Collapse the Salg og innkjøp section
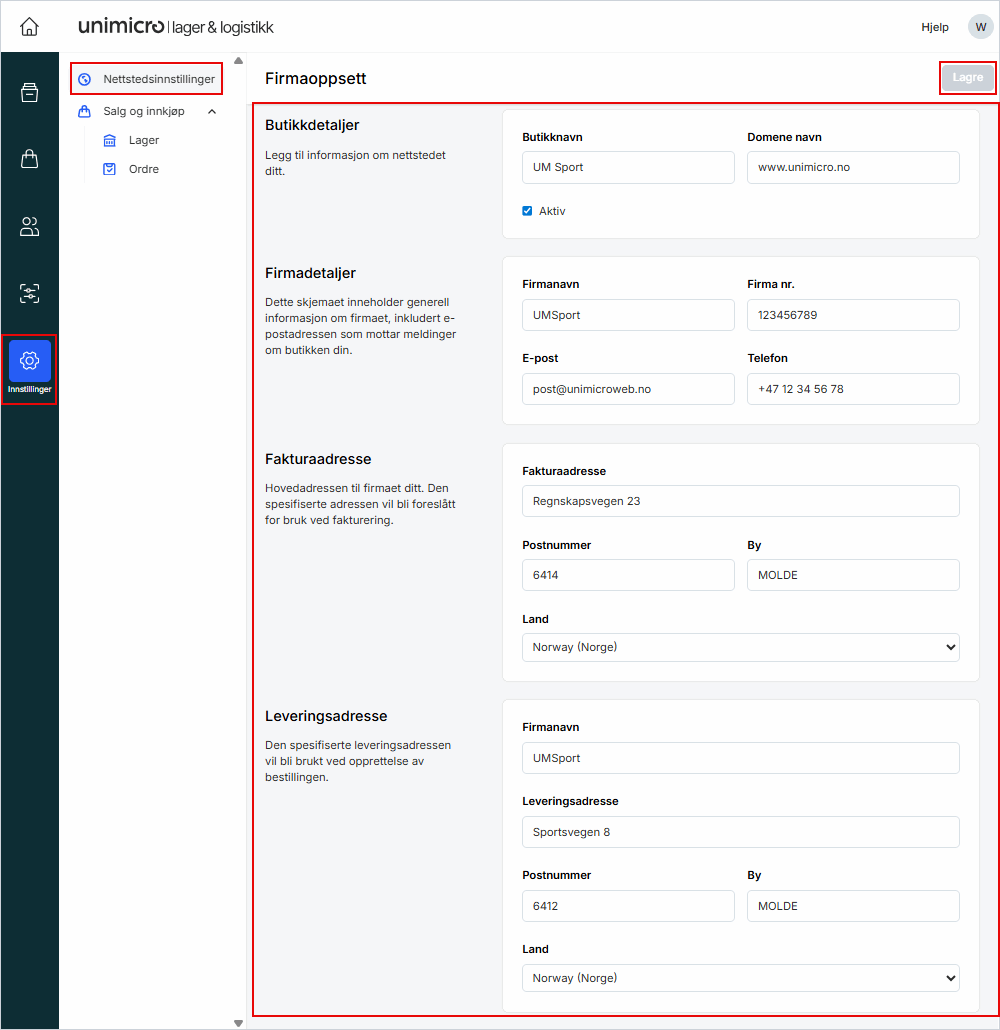Image resolution: width=1000 pixels, height=1030 pixels. click(x=211, y=112)
